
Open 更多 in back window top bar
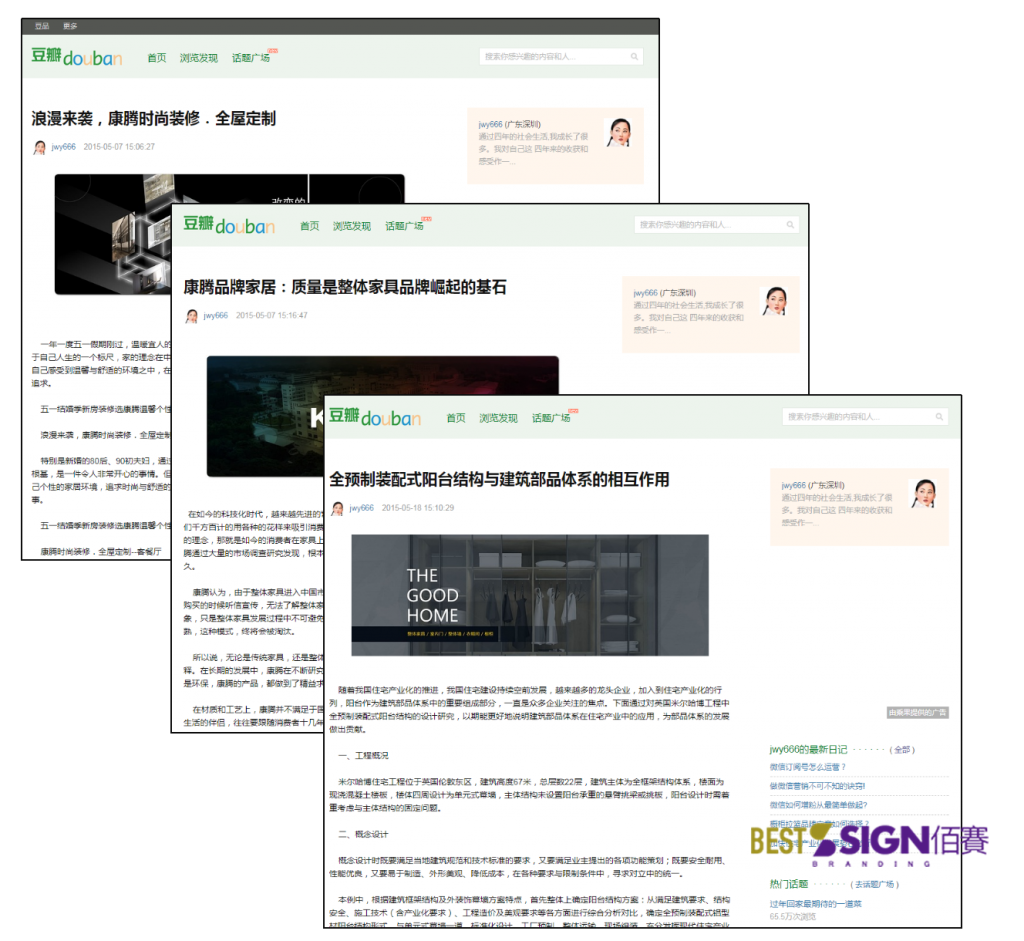(70, 26)
